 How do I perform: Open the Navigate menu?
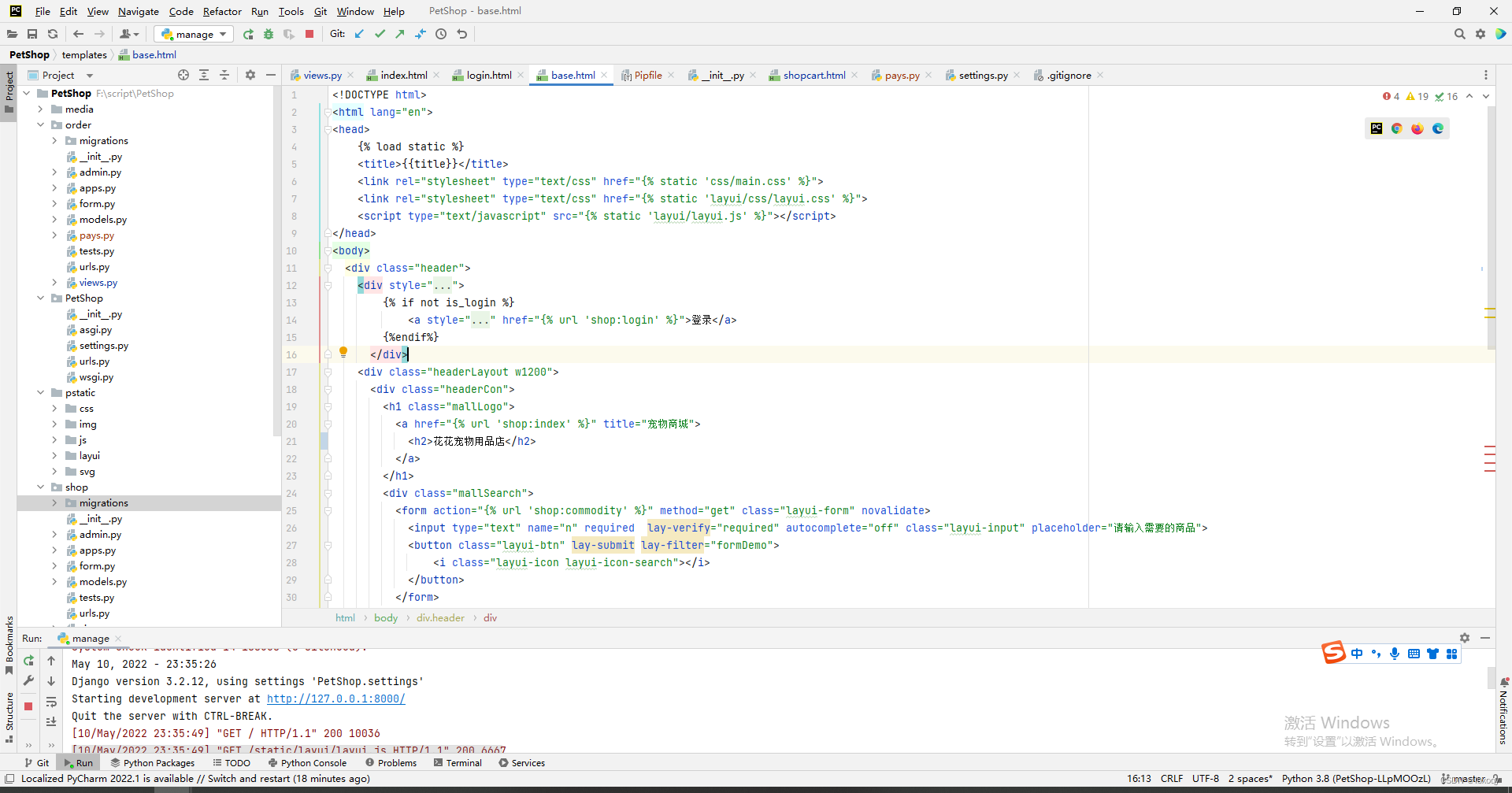coord(139,11)
